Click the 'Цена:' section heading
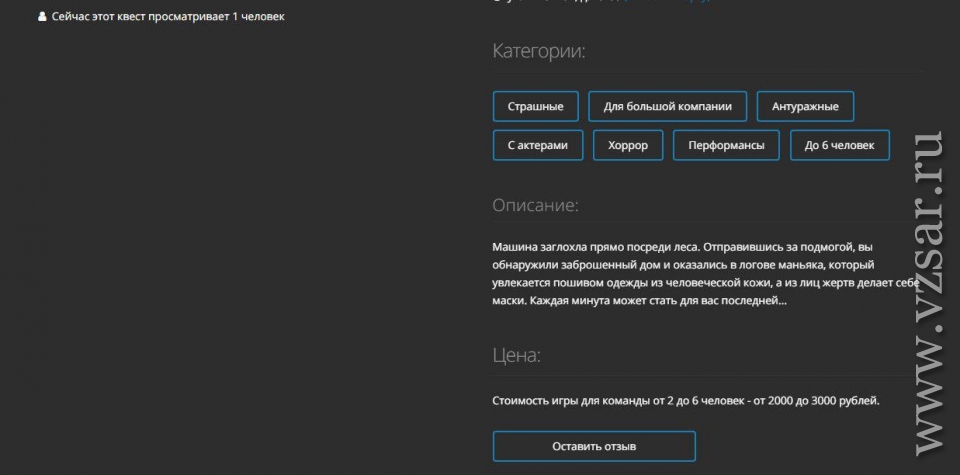This screenshot has width=960, height=475. coord(516,355)
